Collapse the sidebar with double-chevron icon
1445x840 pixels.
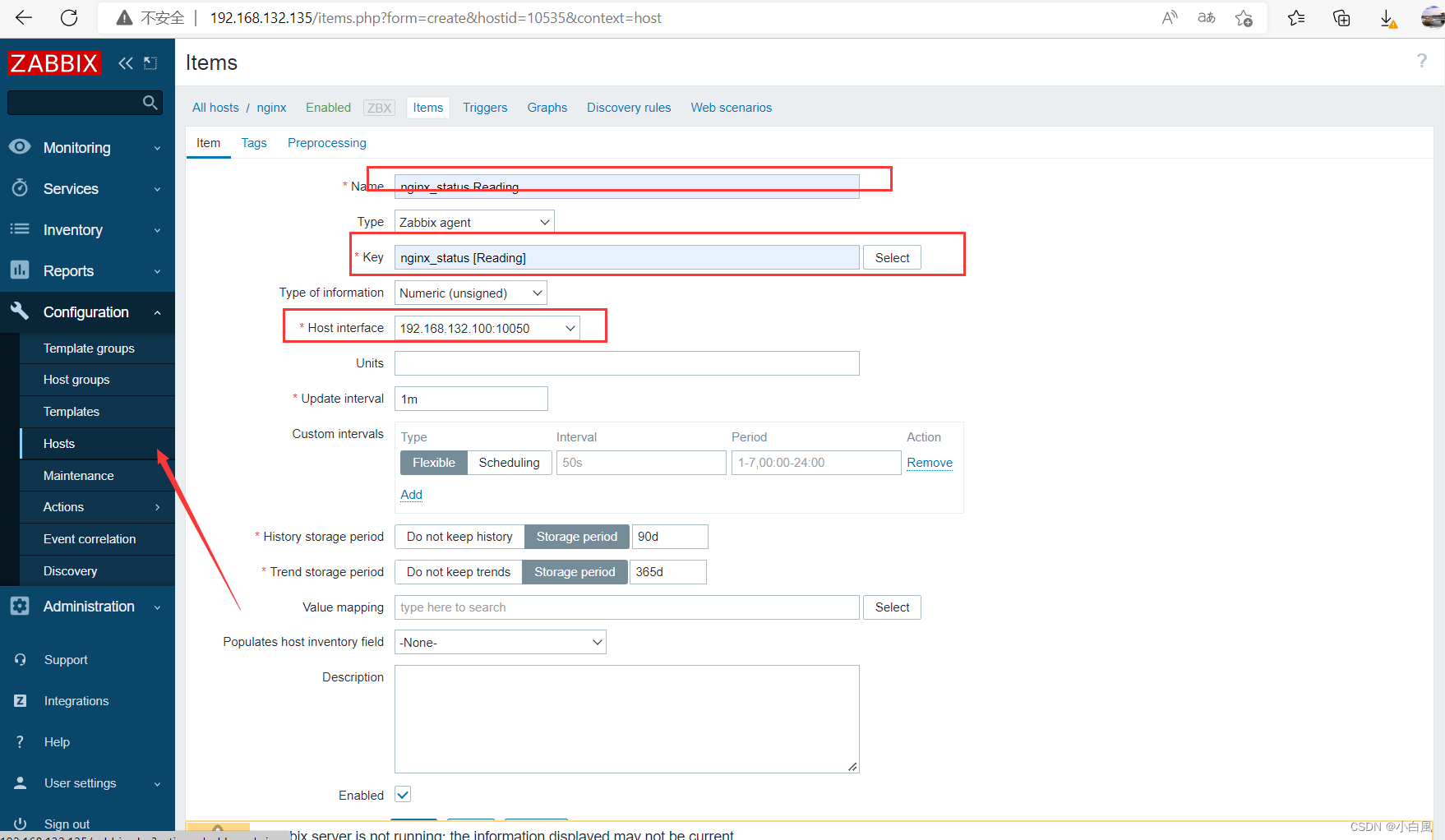click(126, 63)
